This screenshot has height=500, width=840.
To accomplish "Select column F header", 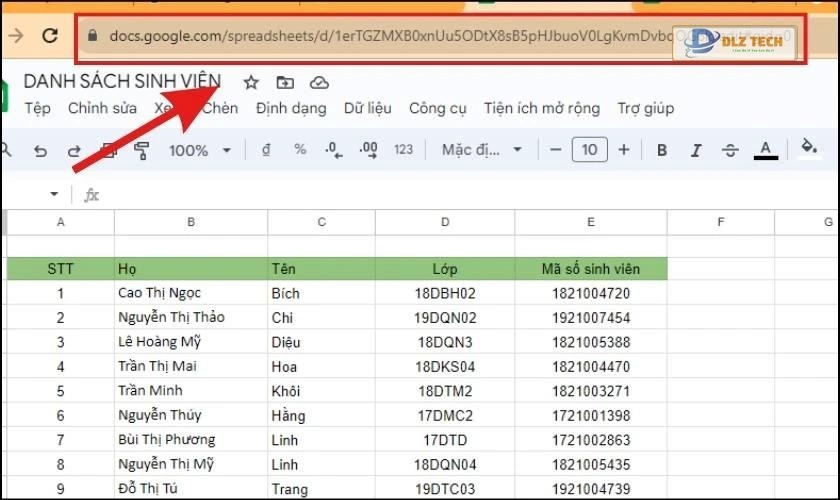I will pyautogui.click(x=721, y=222).
